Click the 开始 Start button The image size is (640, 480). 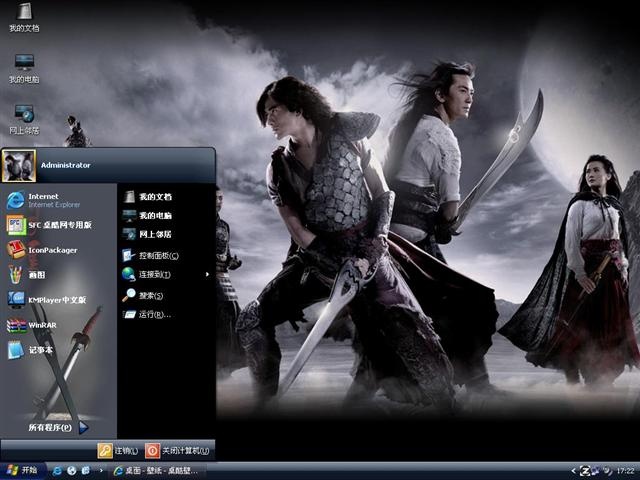coord(22,471)
